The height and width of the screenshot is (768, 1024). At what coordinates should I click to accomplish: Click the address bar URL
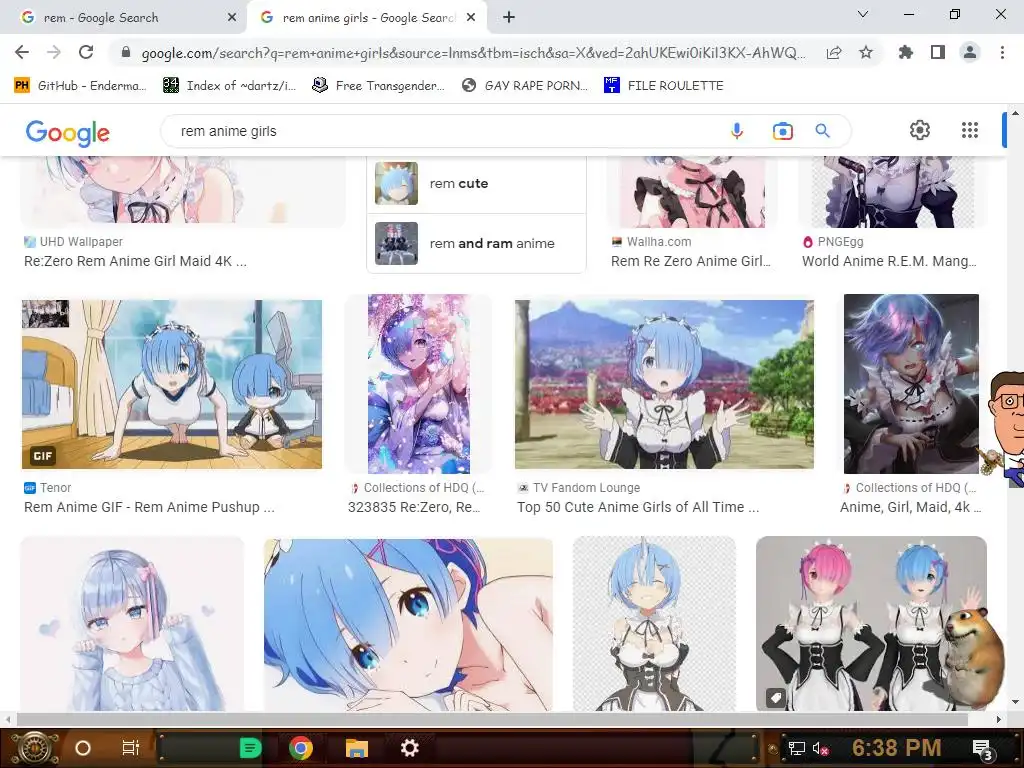point(473,53)
